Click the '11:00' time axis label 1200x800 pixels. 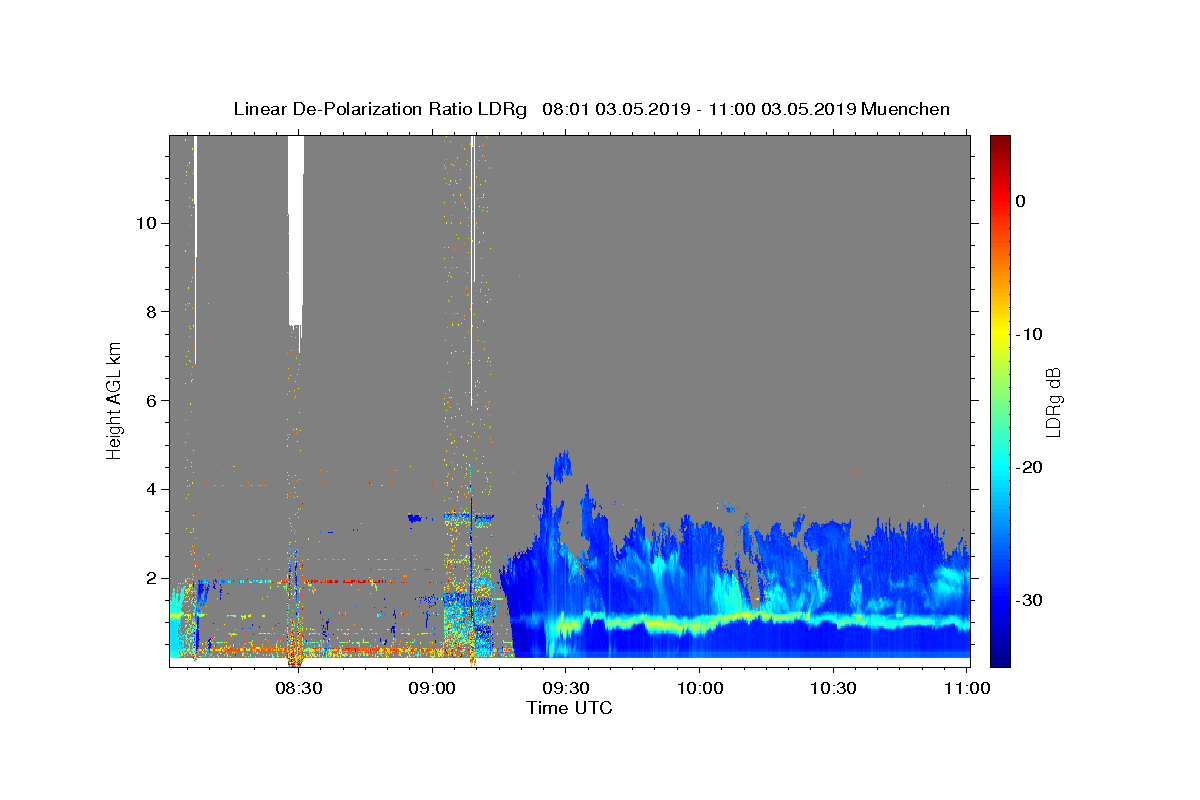[x=967, y=688]
